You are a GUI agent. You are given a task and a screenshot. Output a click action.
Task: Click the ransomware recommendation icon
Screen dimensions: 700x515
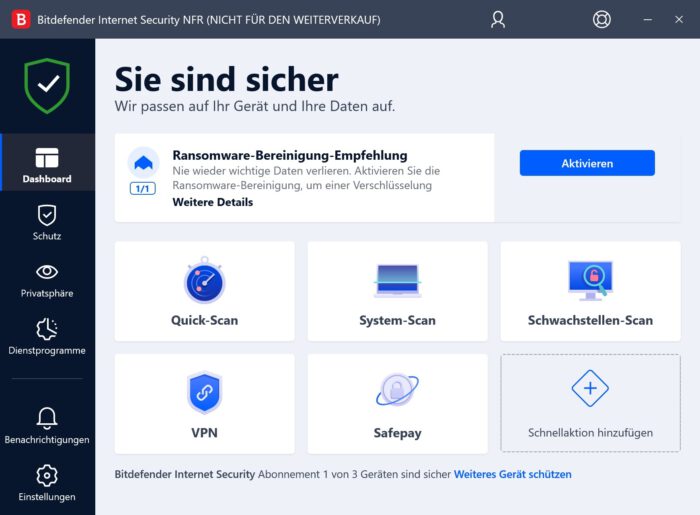pos(143,162)
